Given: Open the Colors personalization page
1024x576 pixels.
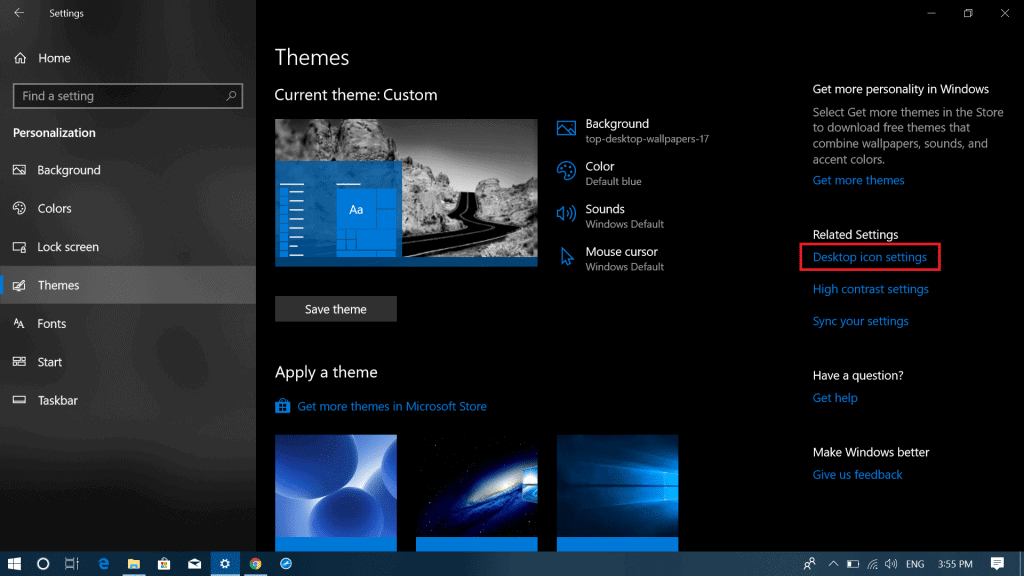Looking at the screenshot, I should pyautogui.click(x=128, y=208).
